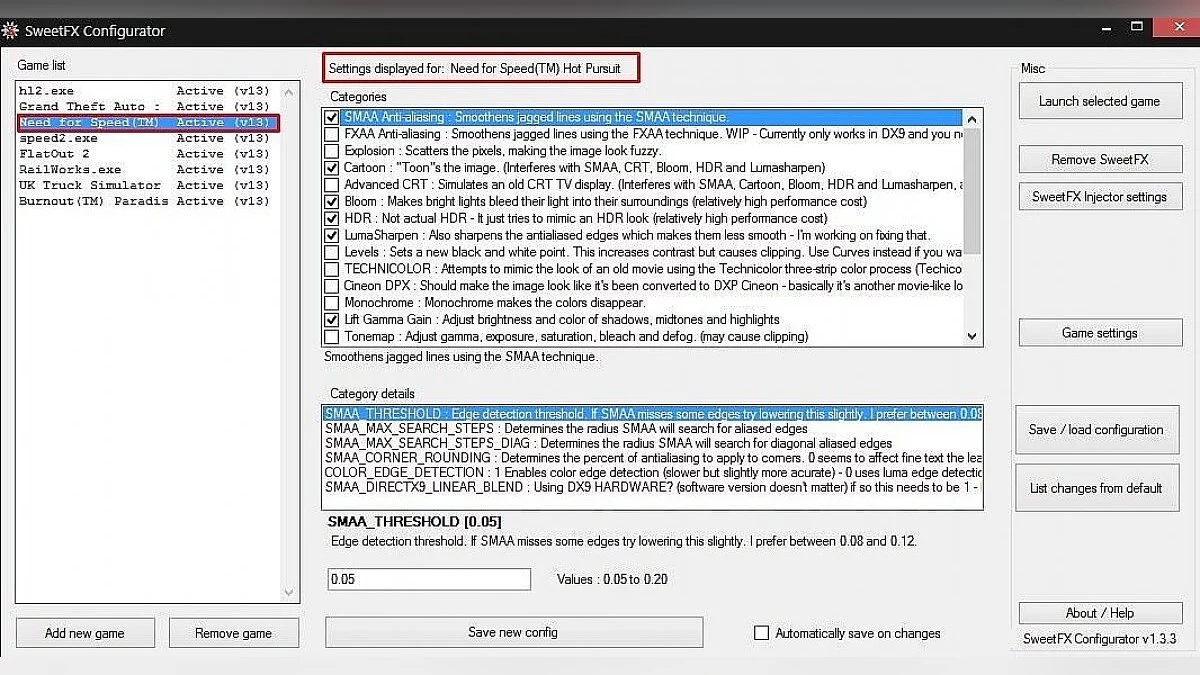Uncheck Lift Gamma Gain checkbox
1200x675 pixels.
(332, 319)
